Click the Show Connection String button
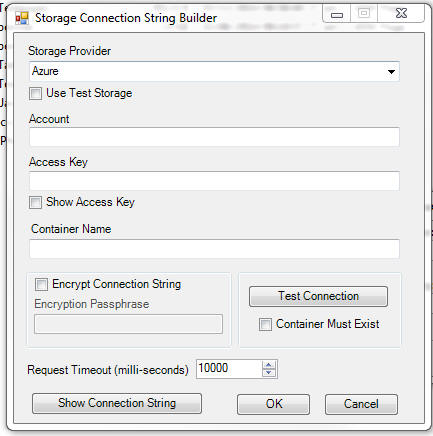This screenshot has height=436, width=433. [117, 403]
